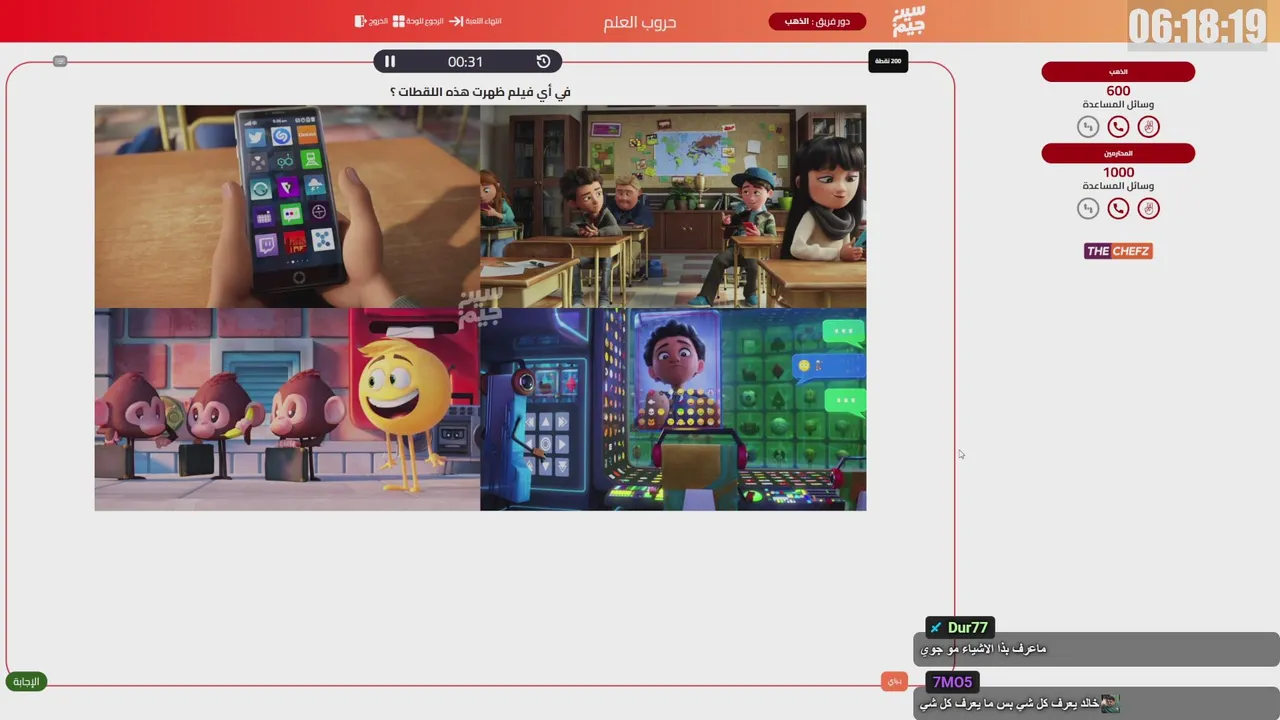
Task: Click المحاربين team score 1000
Action: pyautogui.click(x=1118, y=172)
